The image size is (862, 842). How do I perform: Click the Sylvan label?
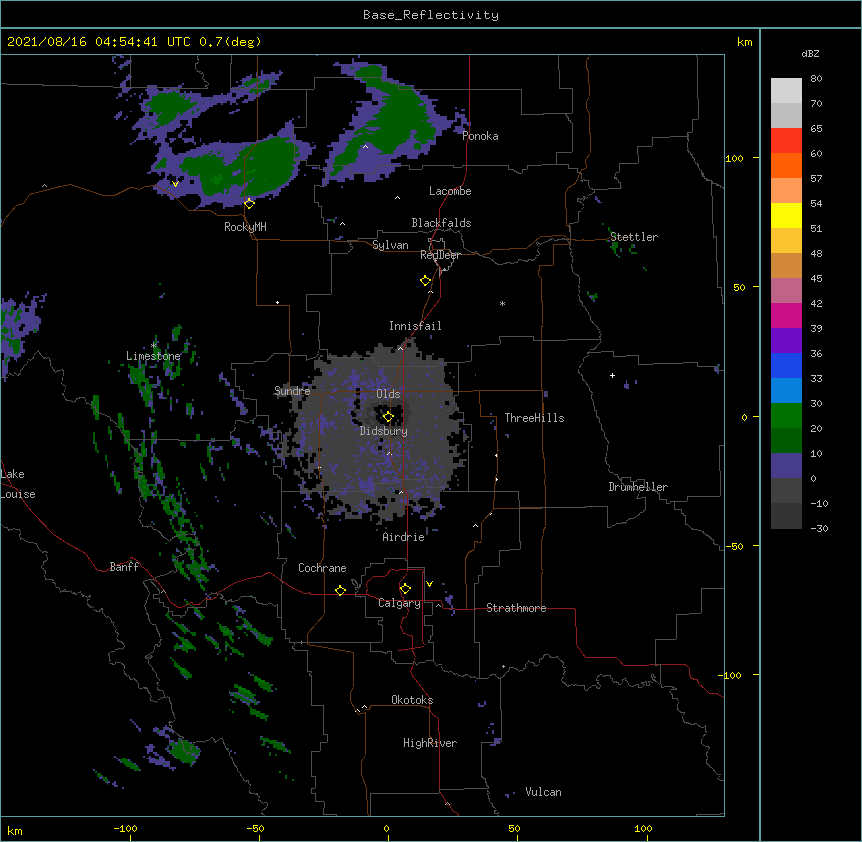point(390,245)
